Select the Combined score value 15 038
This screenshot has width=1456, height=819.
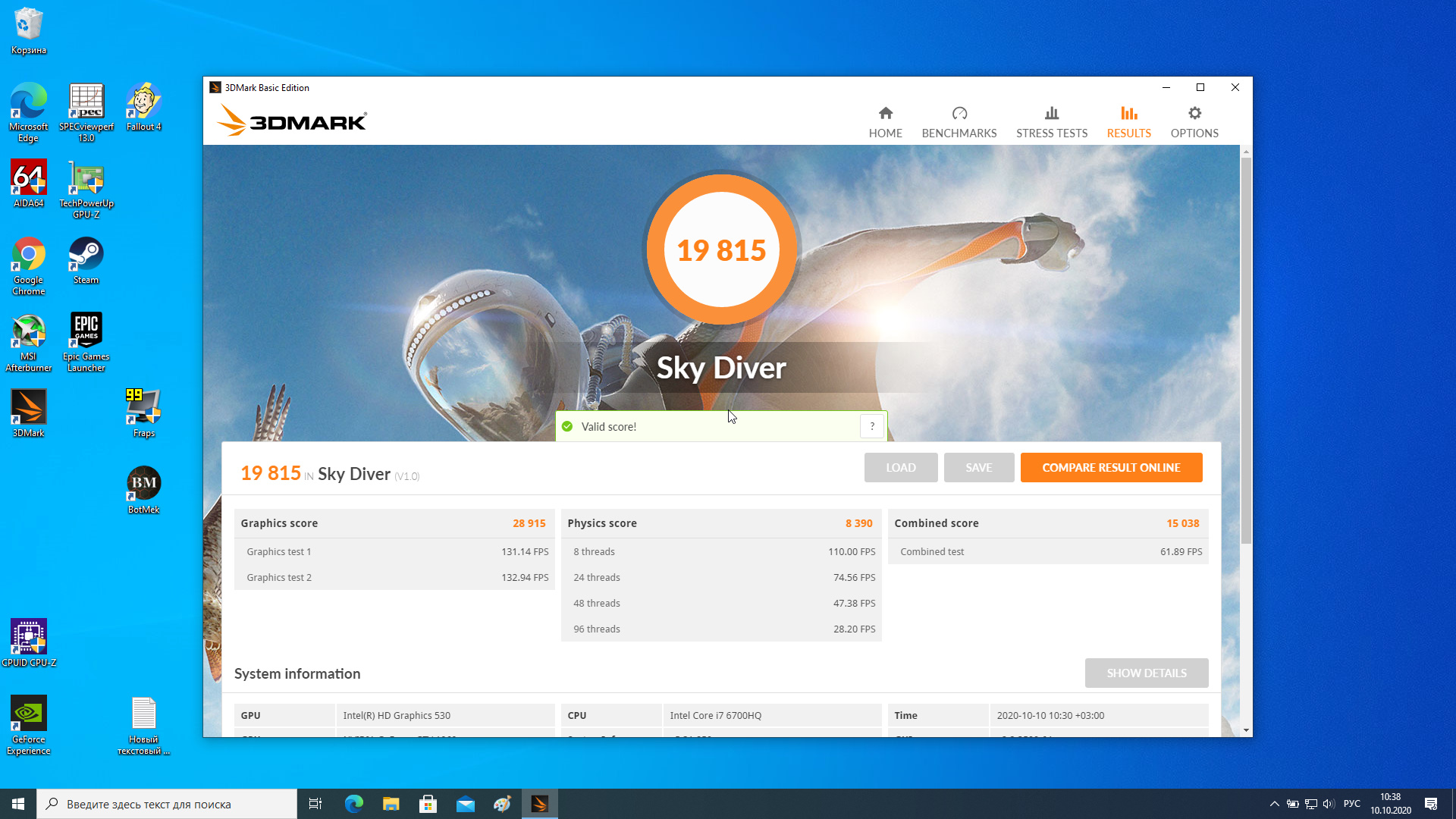(x=1182, y=523)
